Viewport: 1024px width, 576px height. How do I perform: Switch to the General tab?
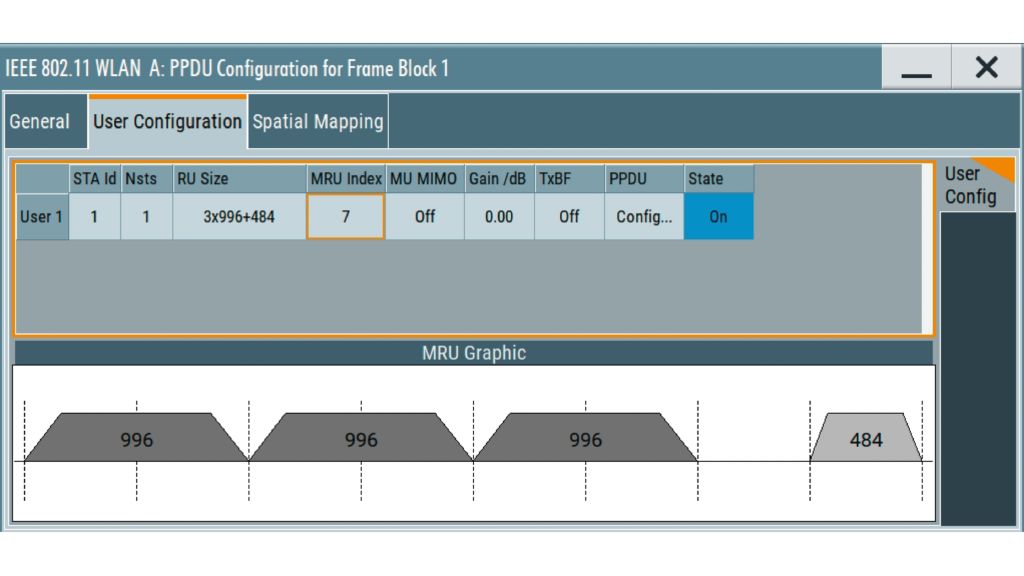[x=41, y=121]
